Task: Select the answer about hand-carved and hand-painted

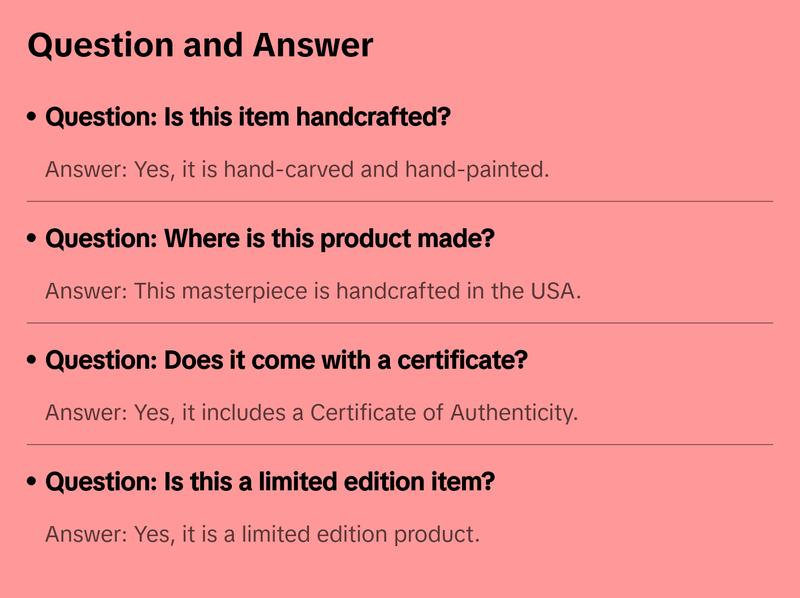Action: point(297,170)
